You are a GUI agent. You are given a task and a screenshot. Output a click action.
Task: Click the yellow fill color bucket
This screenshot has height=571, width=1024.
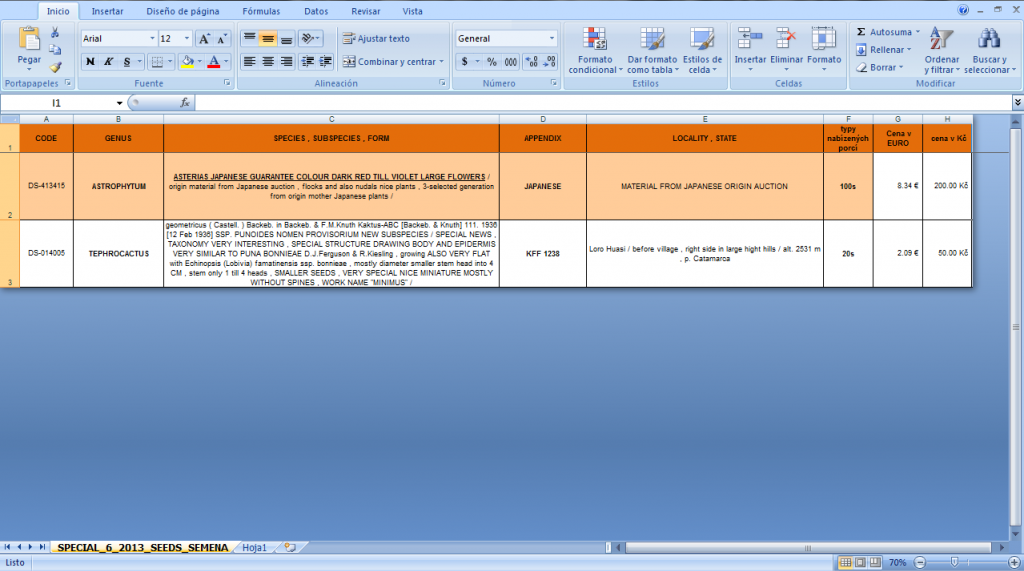click(x=186, y=62)
